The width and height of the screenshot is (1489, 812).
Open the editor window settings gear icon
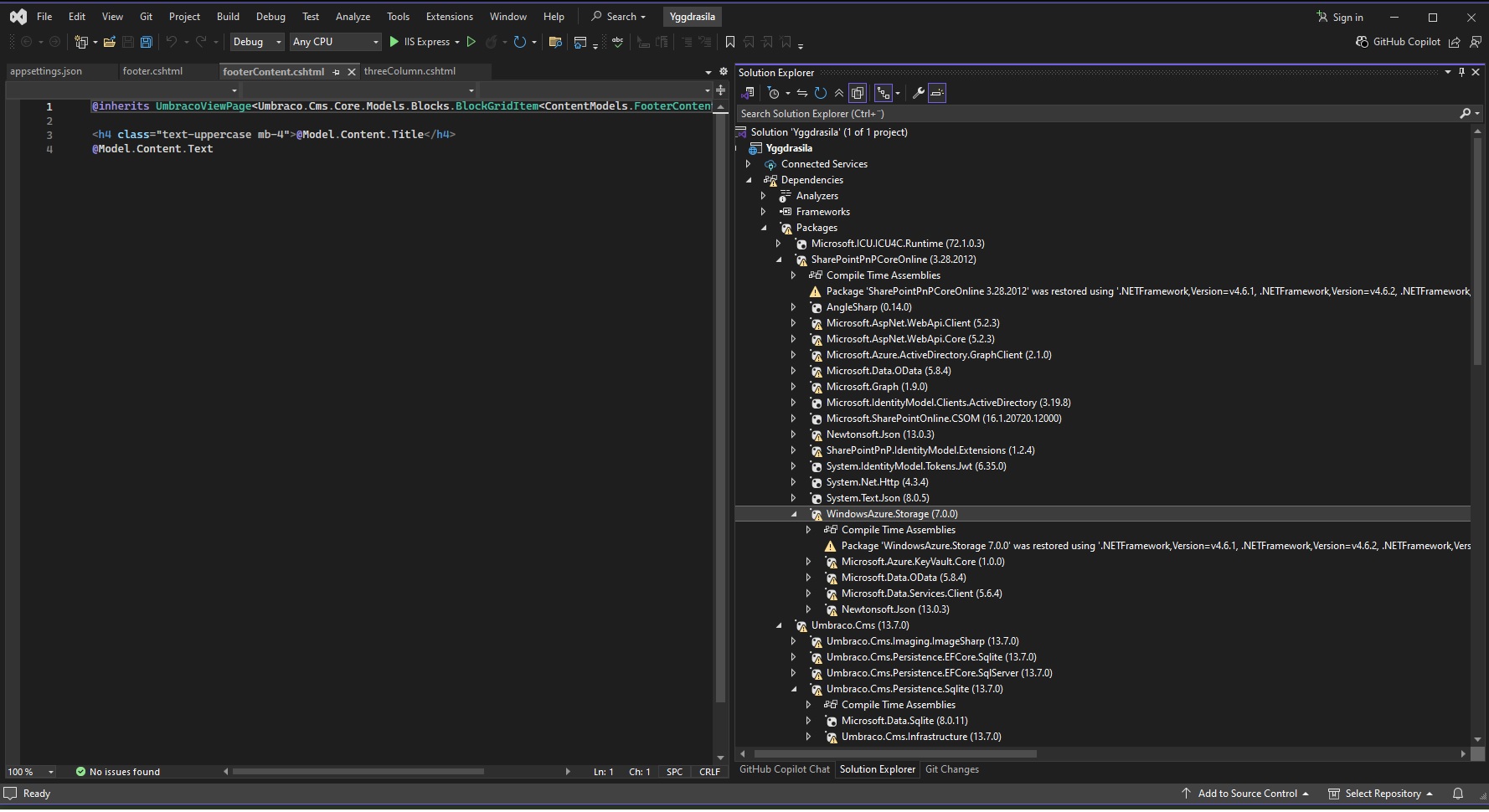tap(724, 72)
